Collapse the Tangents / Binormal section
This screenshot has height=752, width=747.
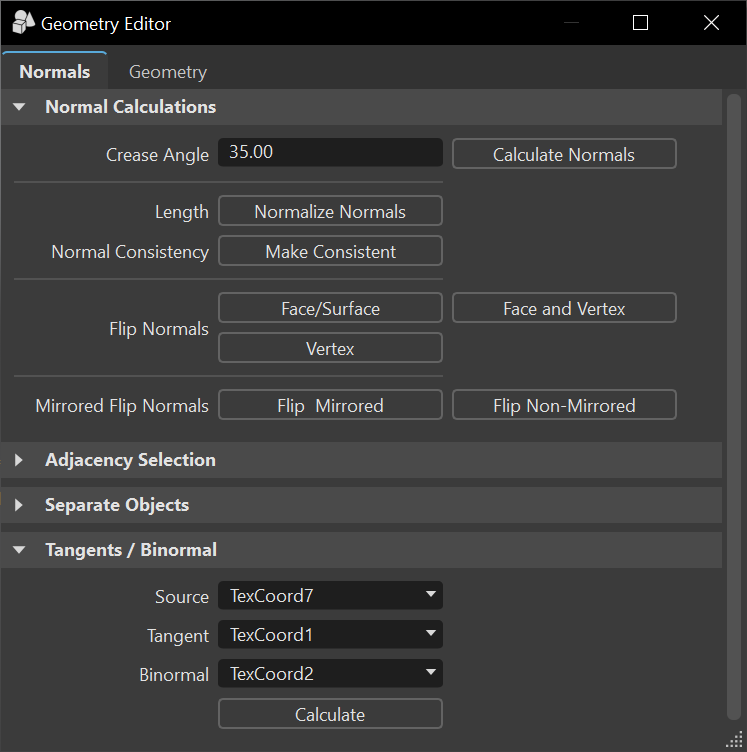(x=19, y=550)
